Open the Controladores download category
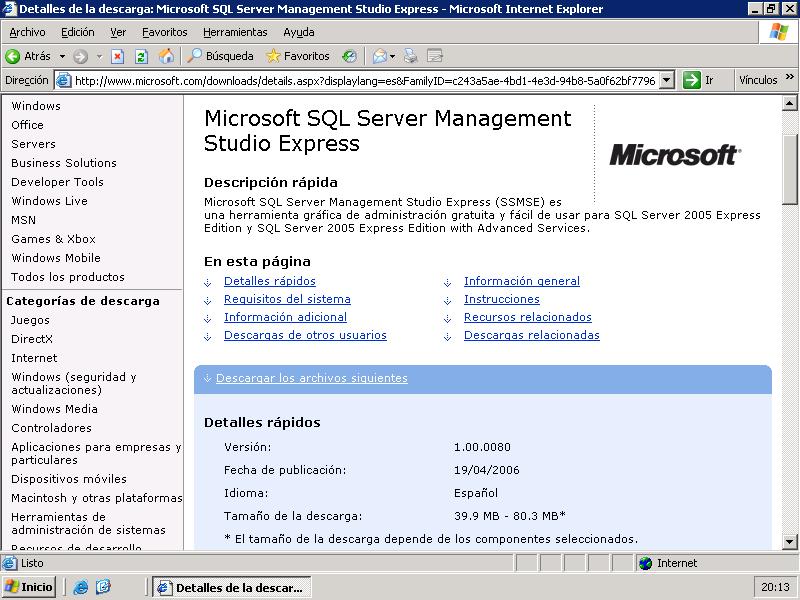The width and height of the screenshot is (800, 600). (52, 428)
